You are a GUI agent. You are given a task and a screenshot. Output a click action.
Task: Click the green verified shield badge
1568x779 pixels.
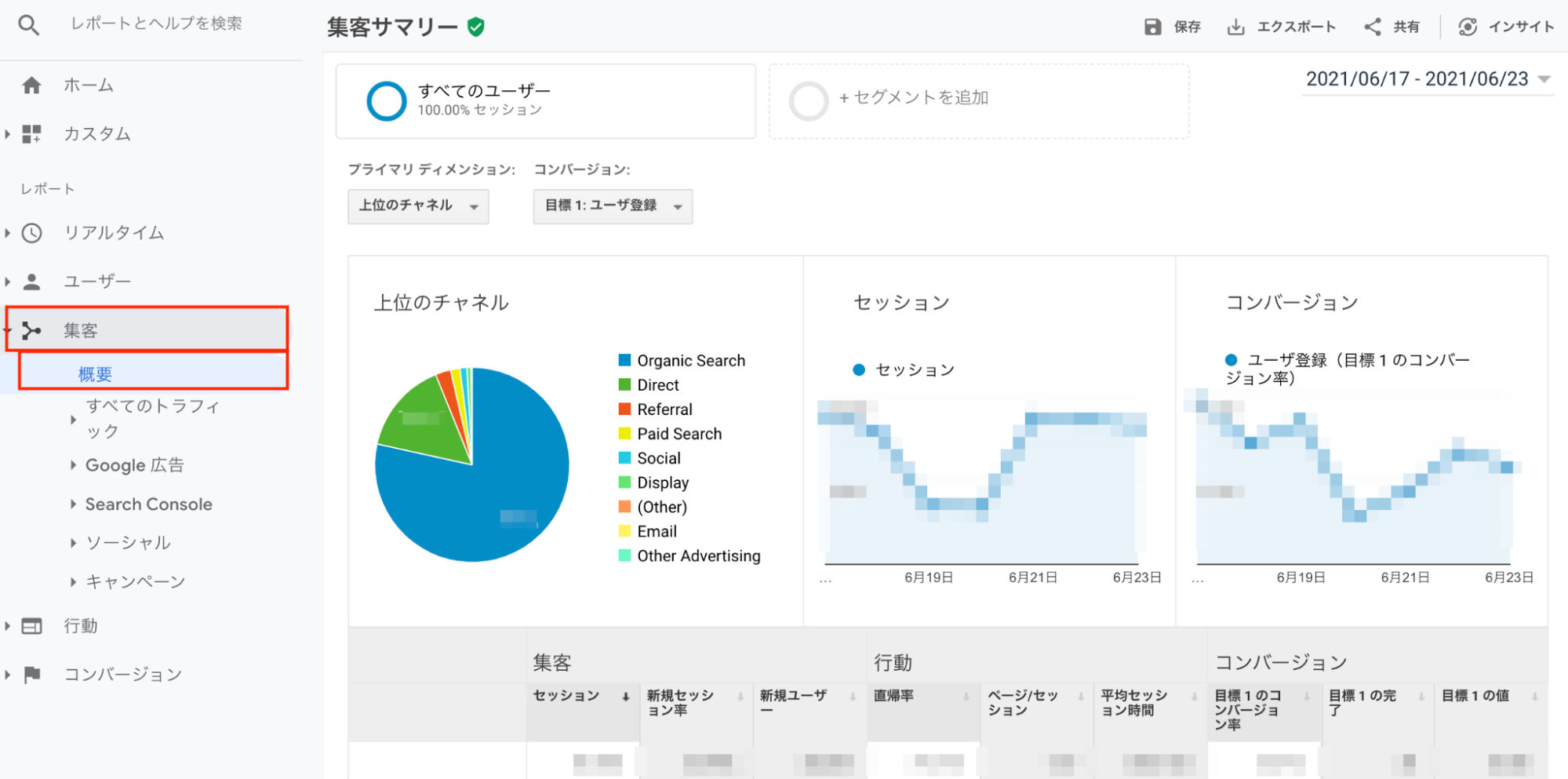click(x=476, y=27)
